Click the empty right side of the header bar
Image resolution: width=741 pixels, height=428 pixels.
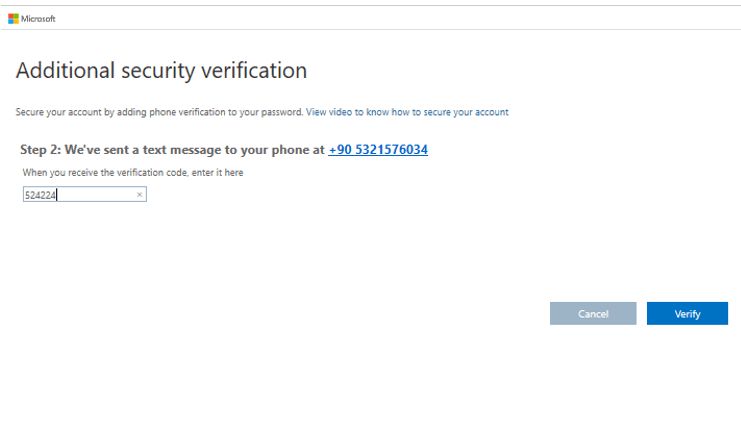[500, 18]
